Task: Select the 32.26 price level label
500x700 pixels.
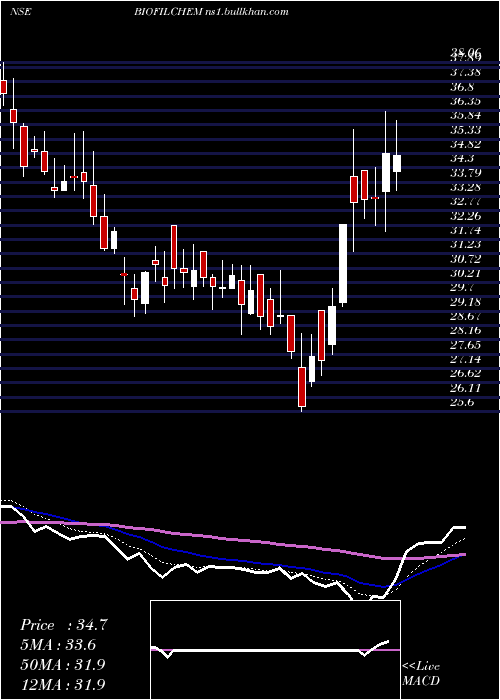Action: (466, 216)
